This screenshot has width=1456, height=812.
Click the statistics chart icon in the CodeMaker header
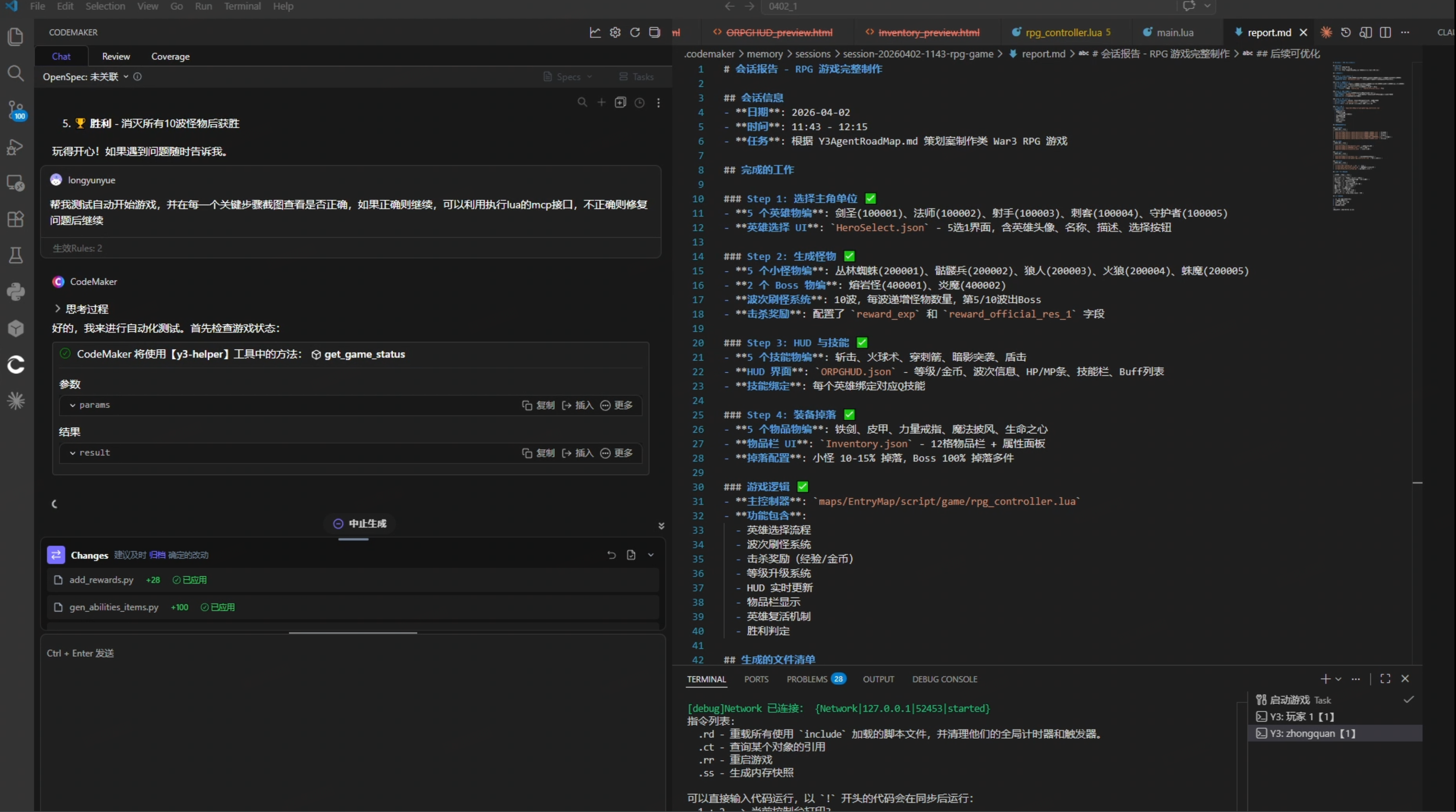coord(595,32)
